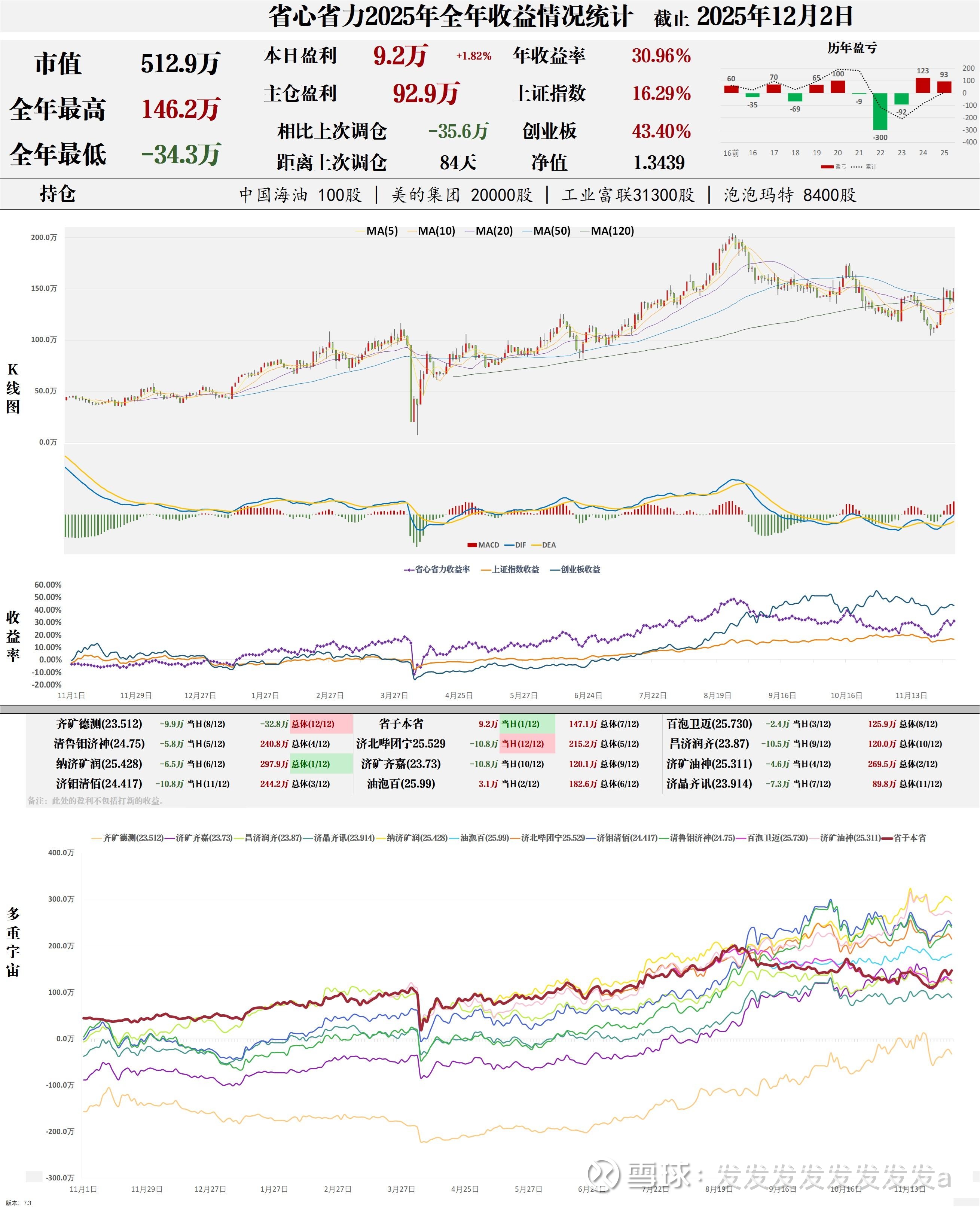Screen dimensions: 980x1207
Task: Click the dotted 累计 legend marker
Action: tap(857, 167)
